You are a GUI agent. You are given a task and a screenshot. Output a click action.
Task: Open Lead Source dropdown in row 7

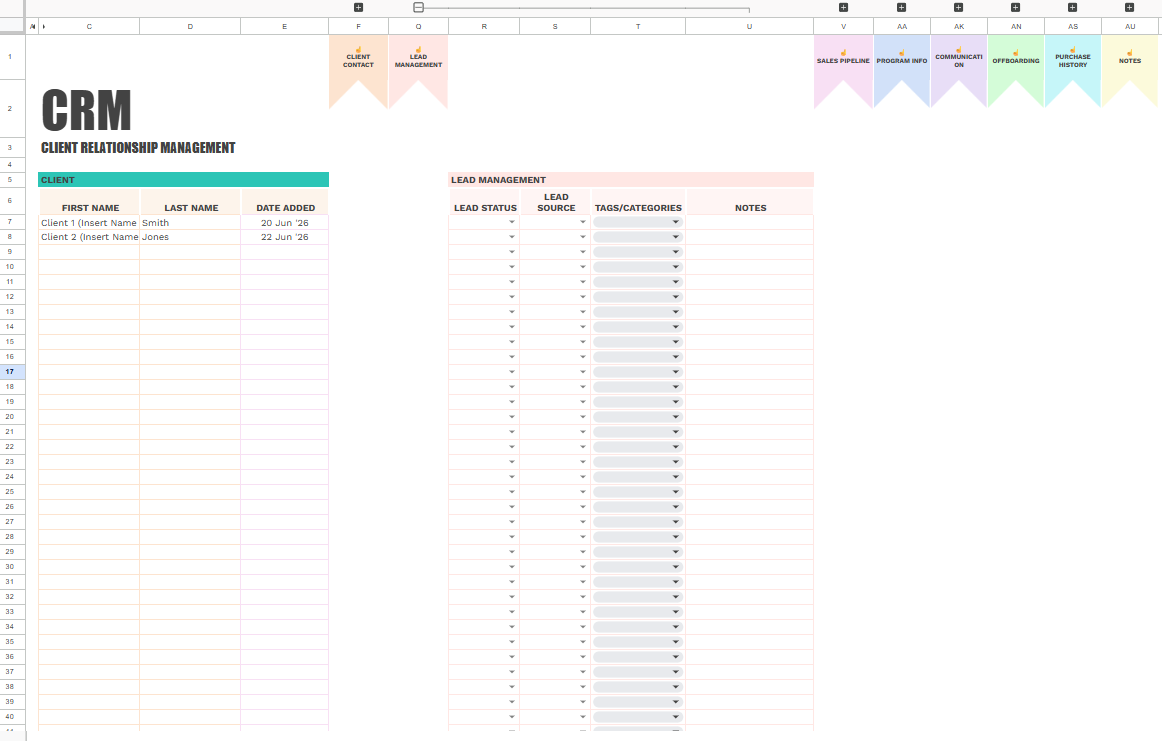point(582,222)
